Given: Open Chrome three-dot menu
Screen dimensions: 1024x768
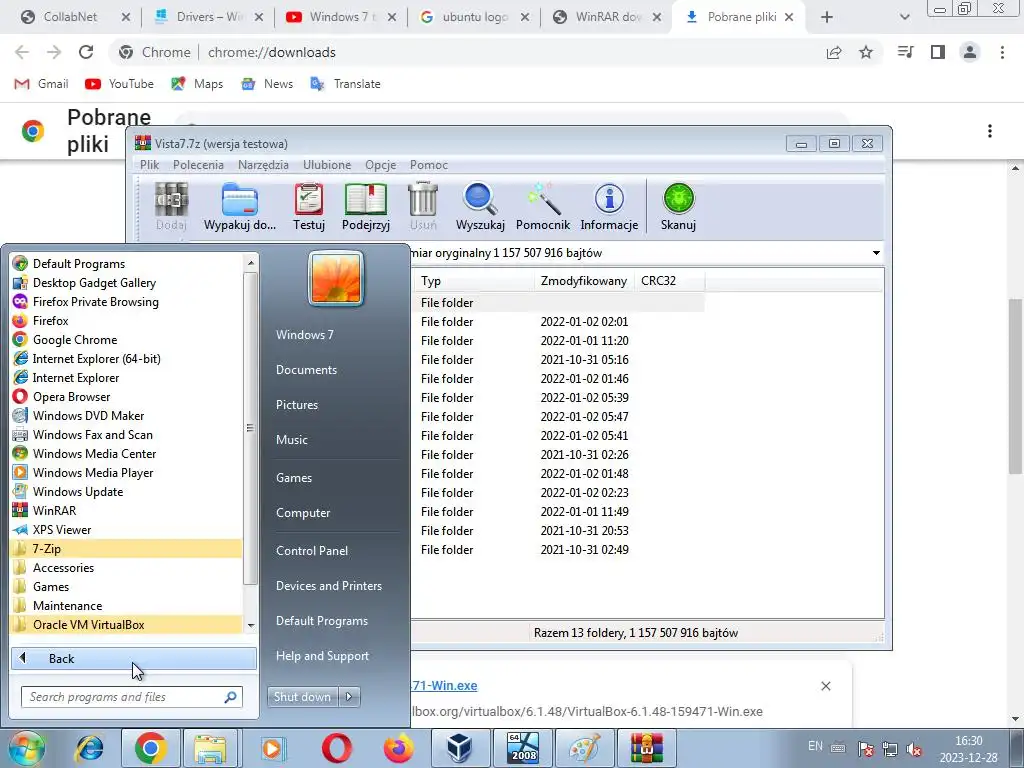Looking at the screenshot, I should point(1002,52).
